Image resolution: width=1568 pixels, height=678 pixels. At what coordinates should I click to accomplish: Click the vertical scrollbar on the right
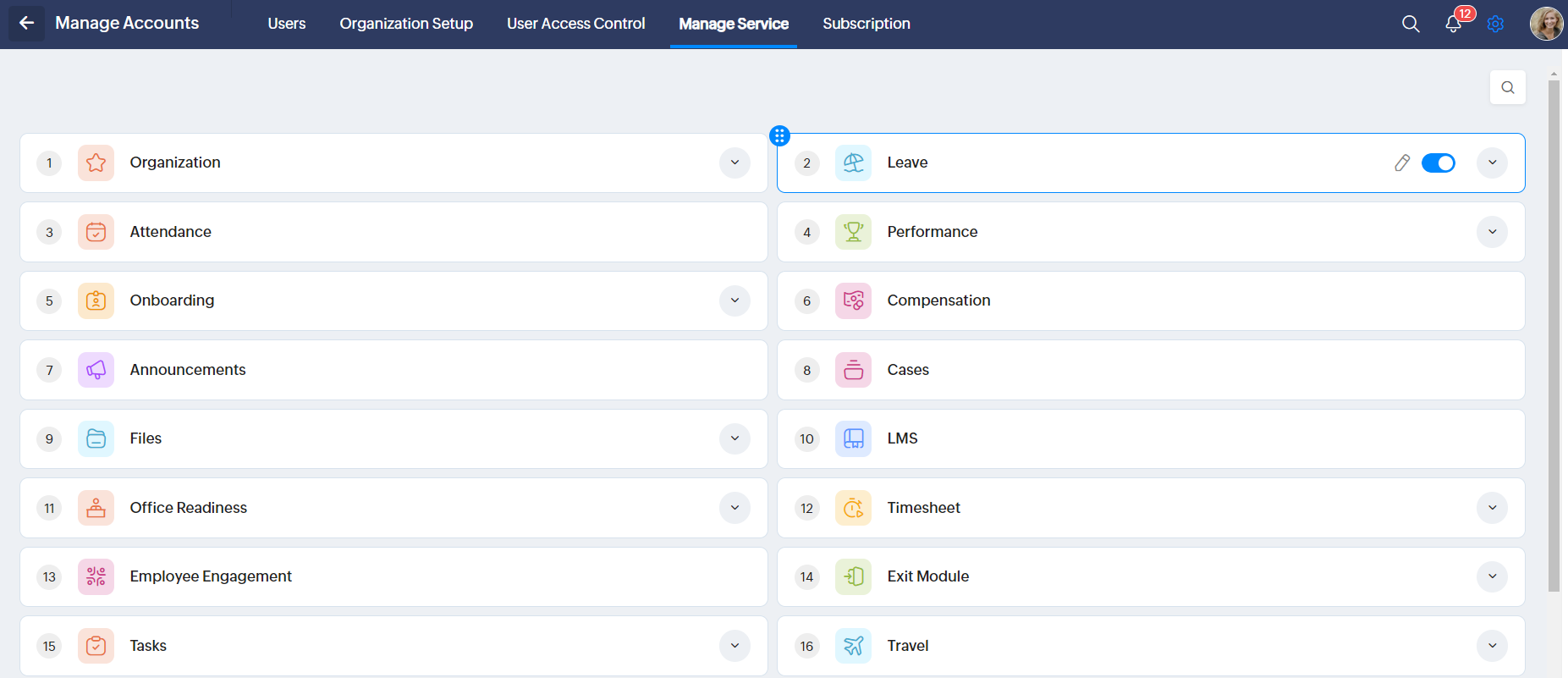pos(1554,339)
